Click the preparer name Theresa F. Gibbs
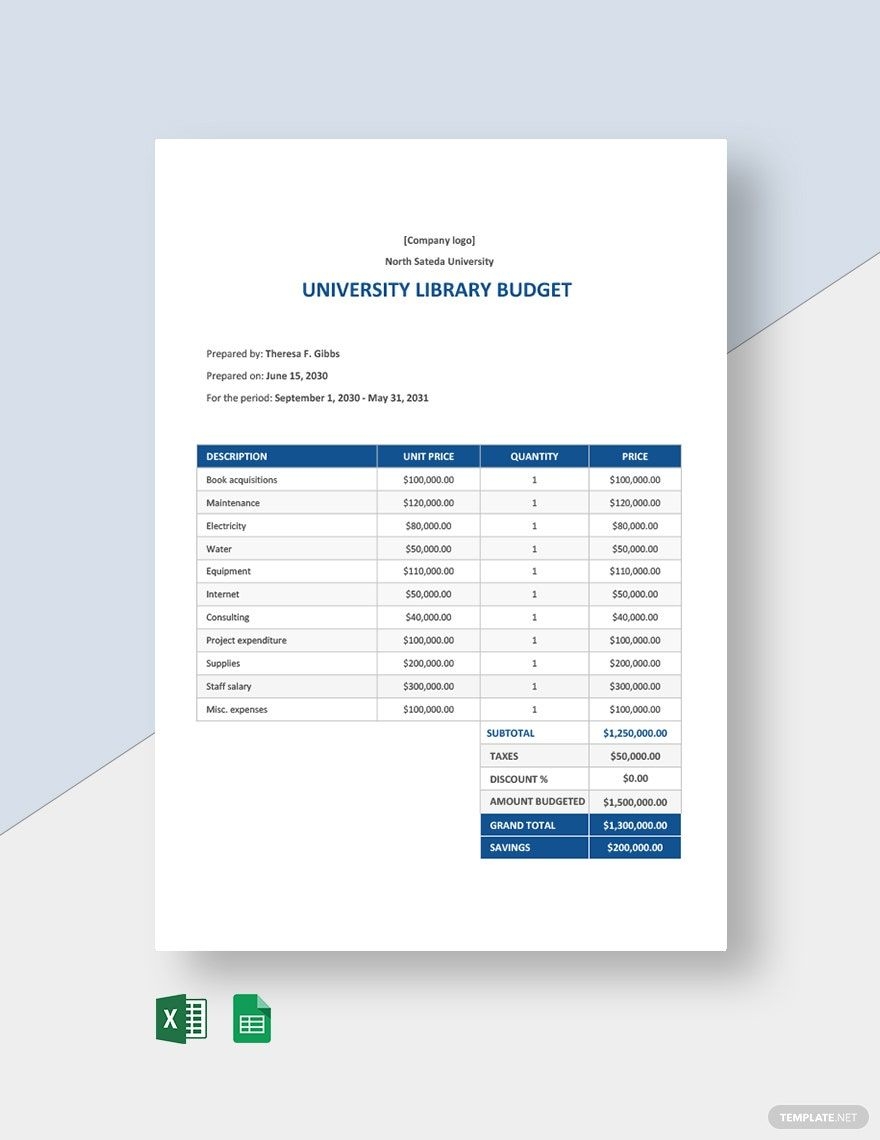This screenshot has height=1140, width=880. (302, 354)
